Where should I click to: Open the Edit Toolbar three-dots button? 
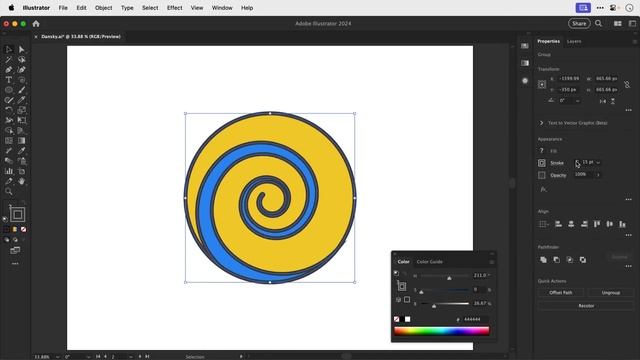click(x=15, y=264)
